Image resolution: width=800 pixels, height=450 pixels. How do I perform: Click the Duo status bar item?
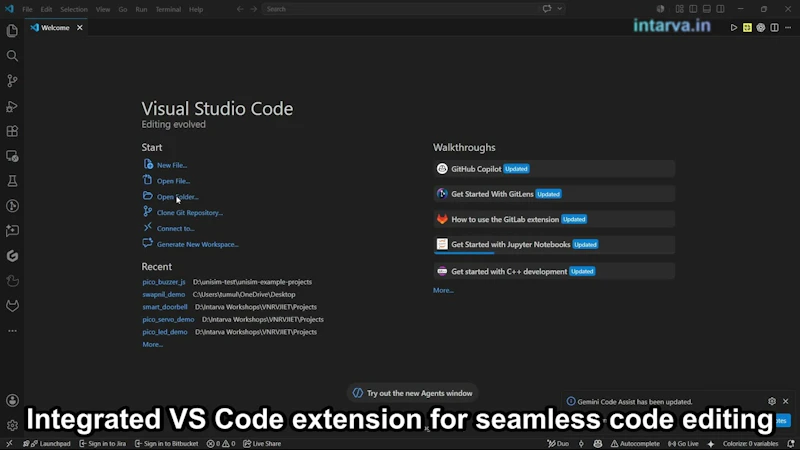click(x=558, y=444)
